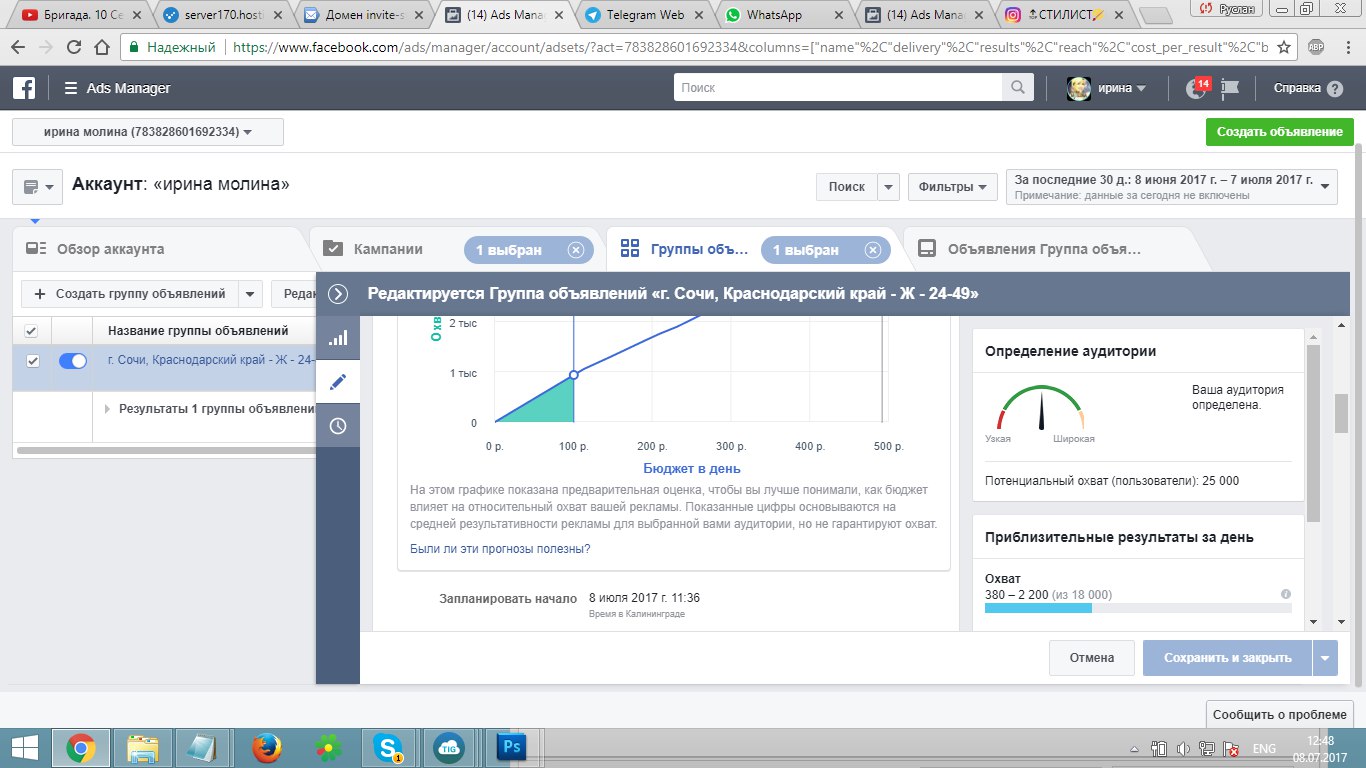Open notifications globe with 14 badge

point(1197,88)
